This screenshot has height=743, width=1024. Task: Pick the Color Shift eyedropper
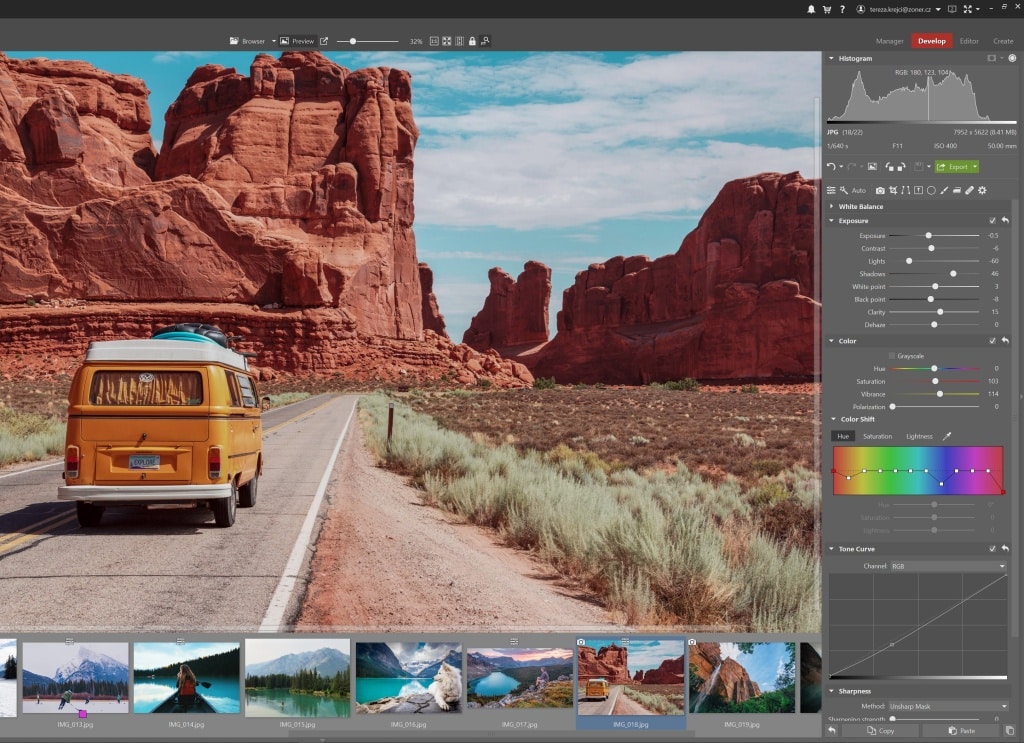pyautogui.click(x=946, y=436)
